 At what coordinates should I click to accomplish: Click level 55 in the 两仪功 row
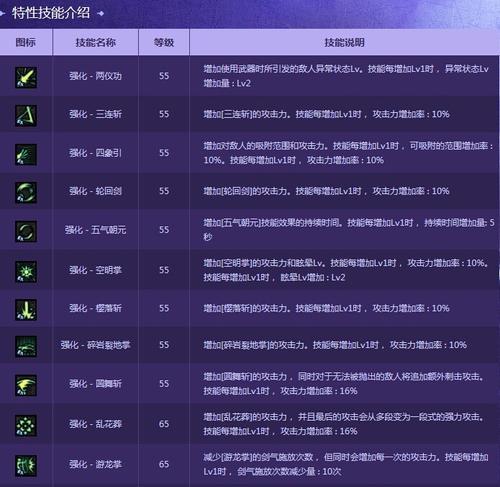click(164, 76)
